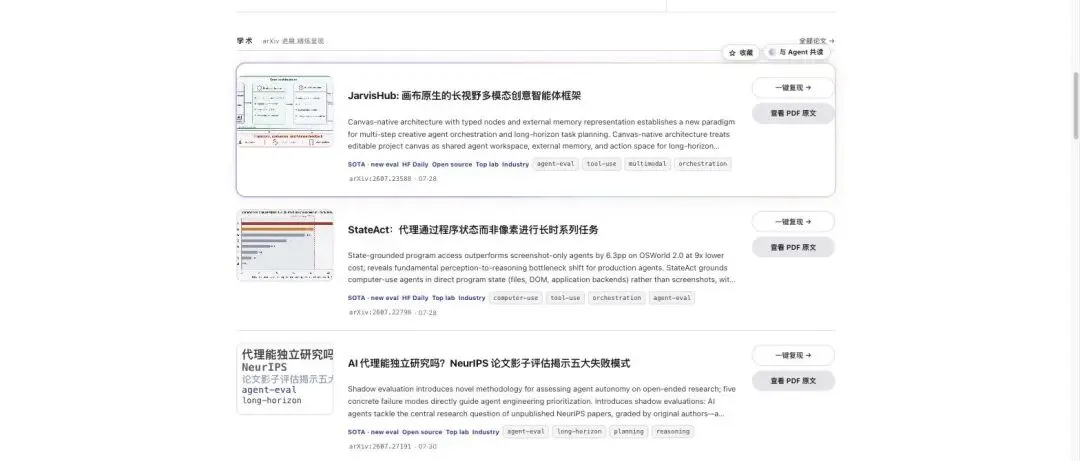The height and width of the screenshot is (461, 1080).
Task: Click the HF Daily label on the JarvisHub paper
Action: coord(415,165)
